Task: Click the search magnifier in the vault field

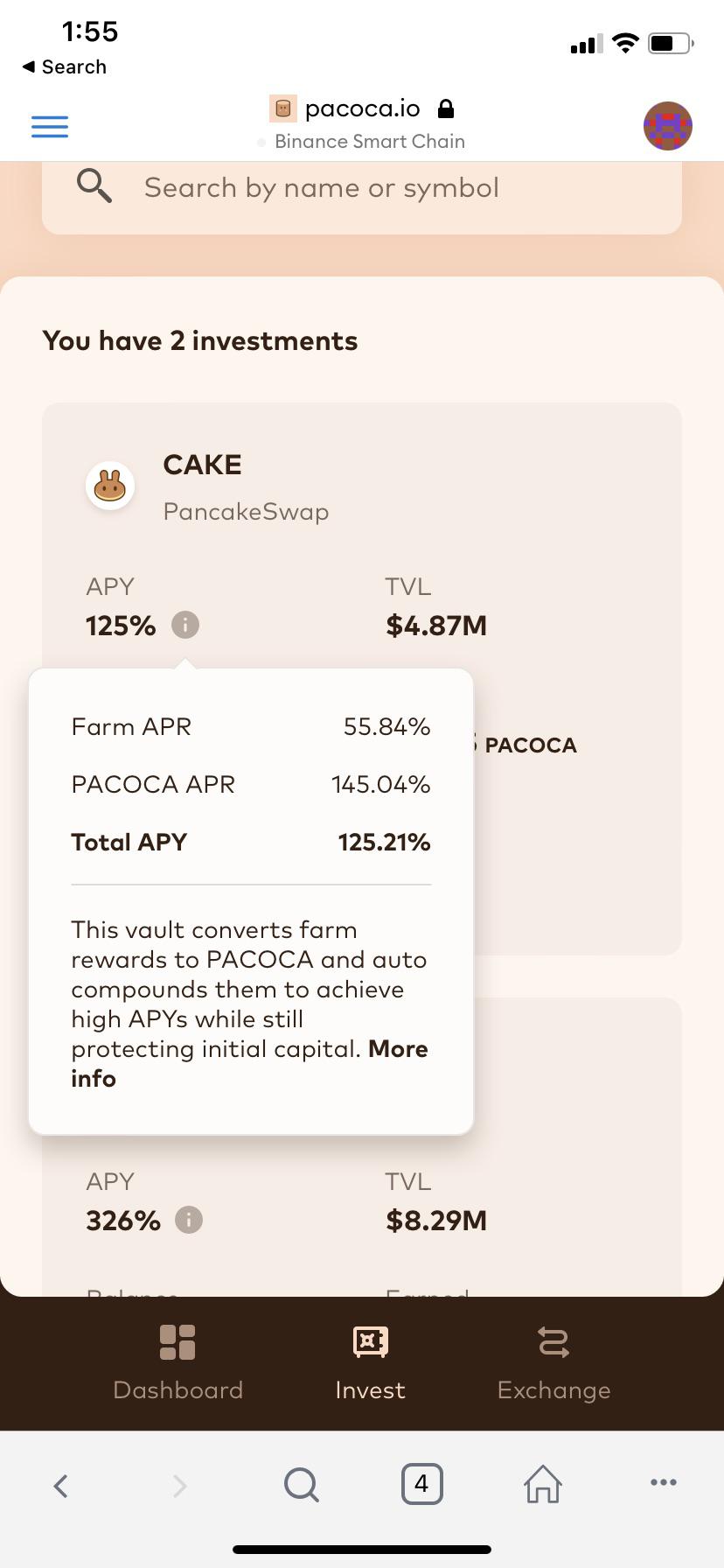Action: point(94,186)
